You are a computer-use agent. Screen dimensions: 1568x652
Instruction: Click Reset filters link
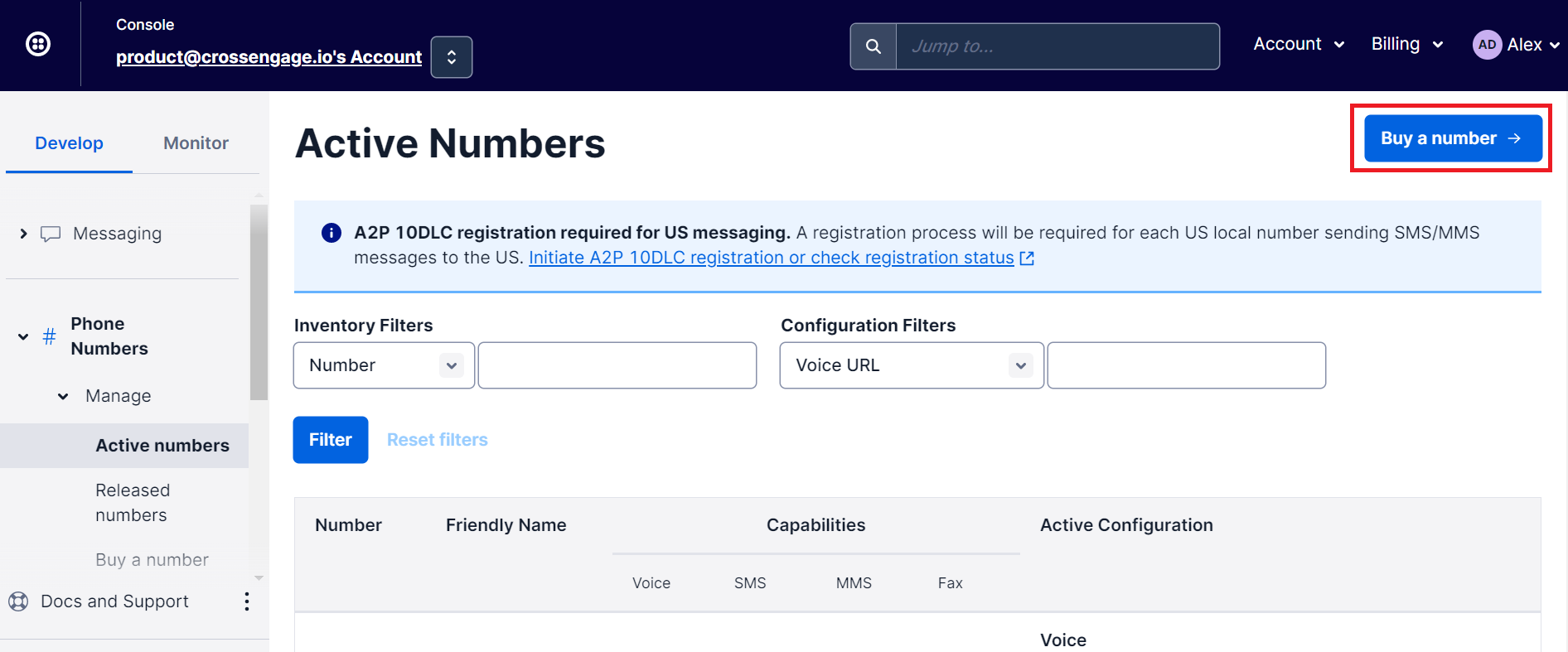pyautogui.click(x=438, y=440)
